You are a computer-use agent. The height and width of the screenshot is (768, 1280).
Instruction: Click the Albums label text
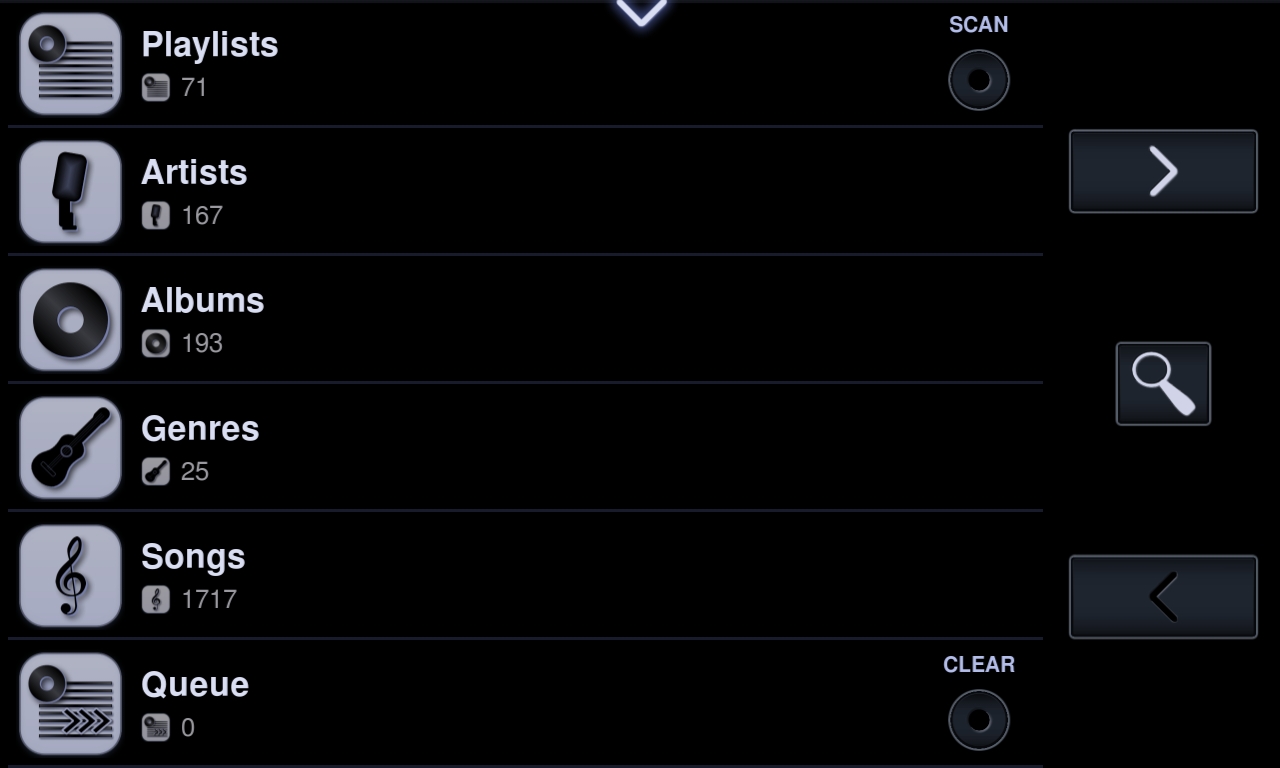(x=203, y=300)
